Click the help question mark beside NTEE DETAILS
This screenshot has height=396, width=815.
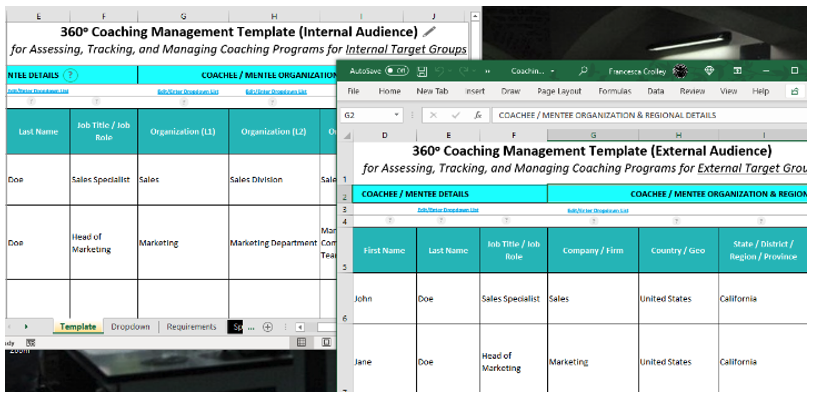[70, 75]
